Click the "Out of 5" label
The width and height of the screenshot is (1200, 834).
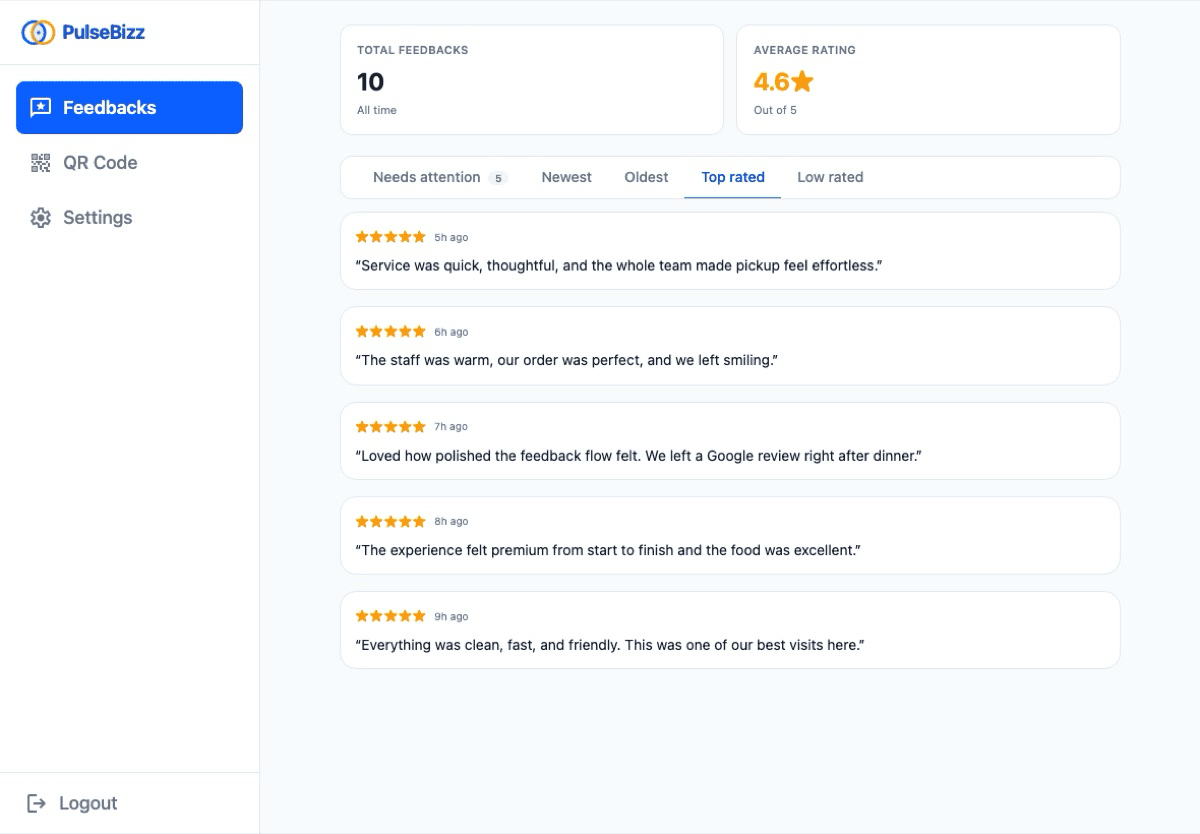click(x=775, y=110)
